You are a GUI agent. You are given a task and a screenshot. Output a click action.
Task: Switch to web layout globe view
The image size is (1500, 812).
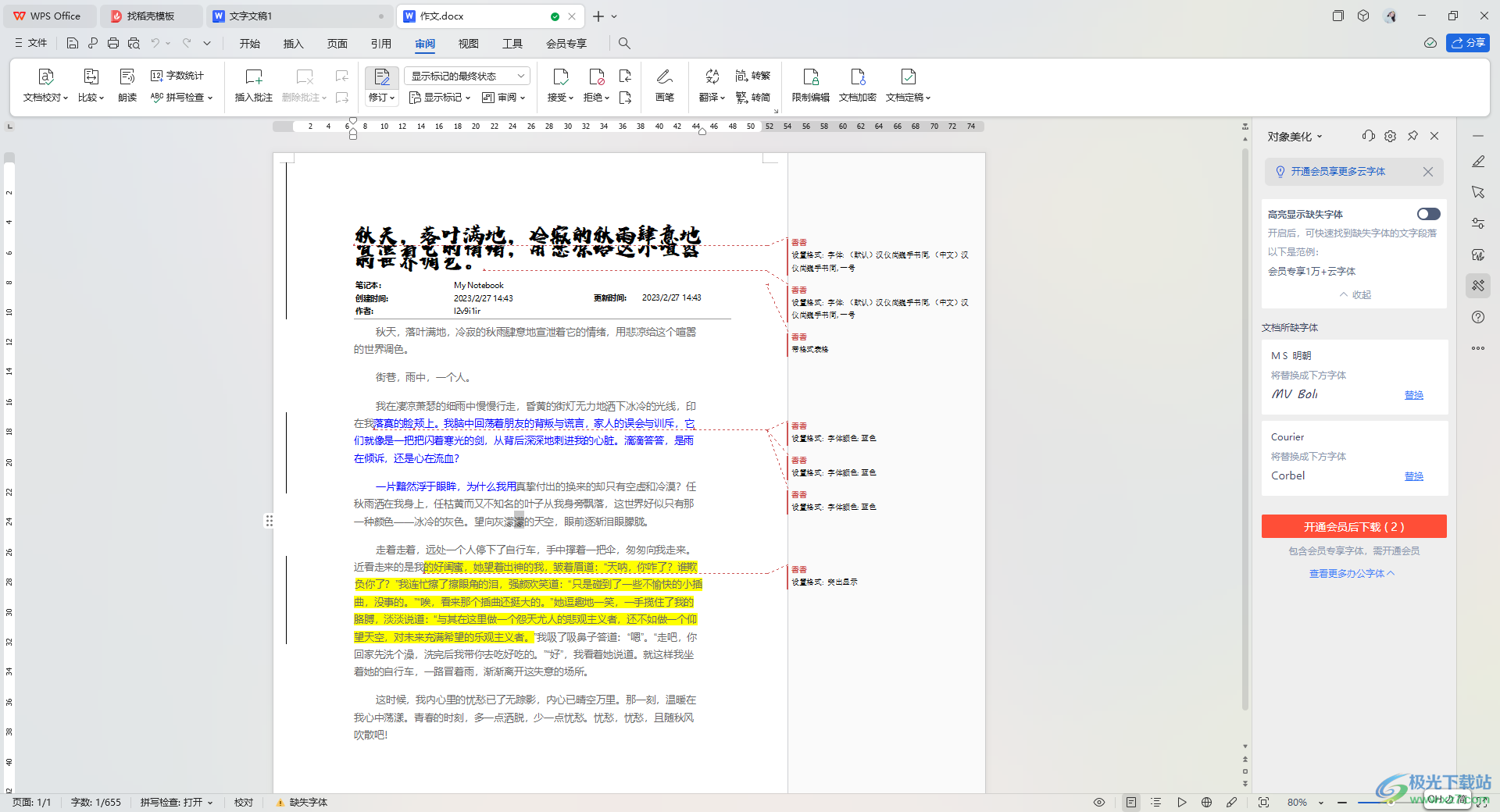point(1206,802)
